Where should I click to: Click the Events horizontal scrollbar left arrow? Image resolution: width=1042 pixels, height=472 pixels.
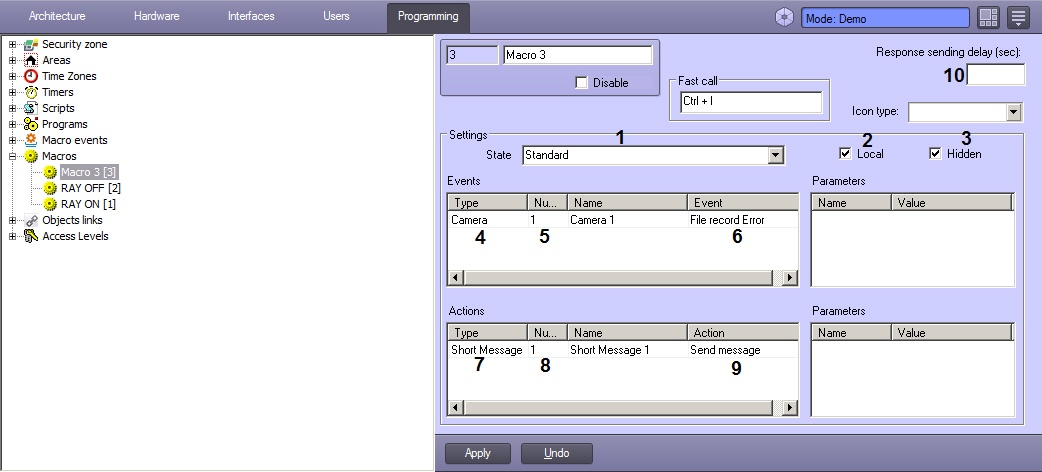pyautogui.click(x=456, y=278)
